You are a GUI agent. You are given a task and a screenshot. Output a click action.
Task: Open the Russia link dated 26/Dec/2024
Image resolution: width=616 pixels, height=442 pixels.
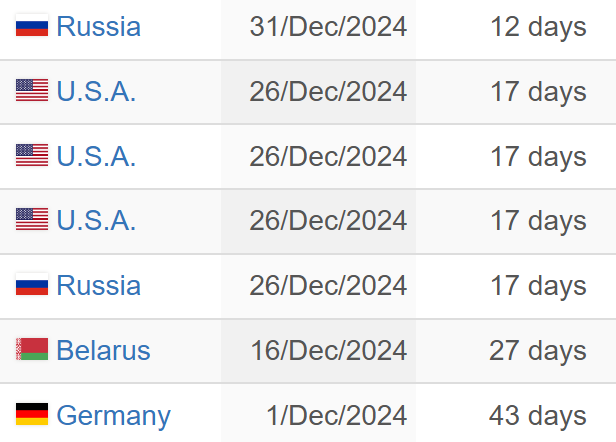pyautogui.click(x=98, y=286)
